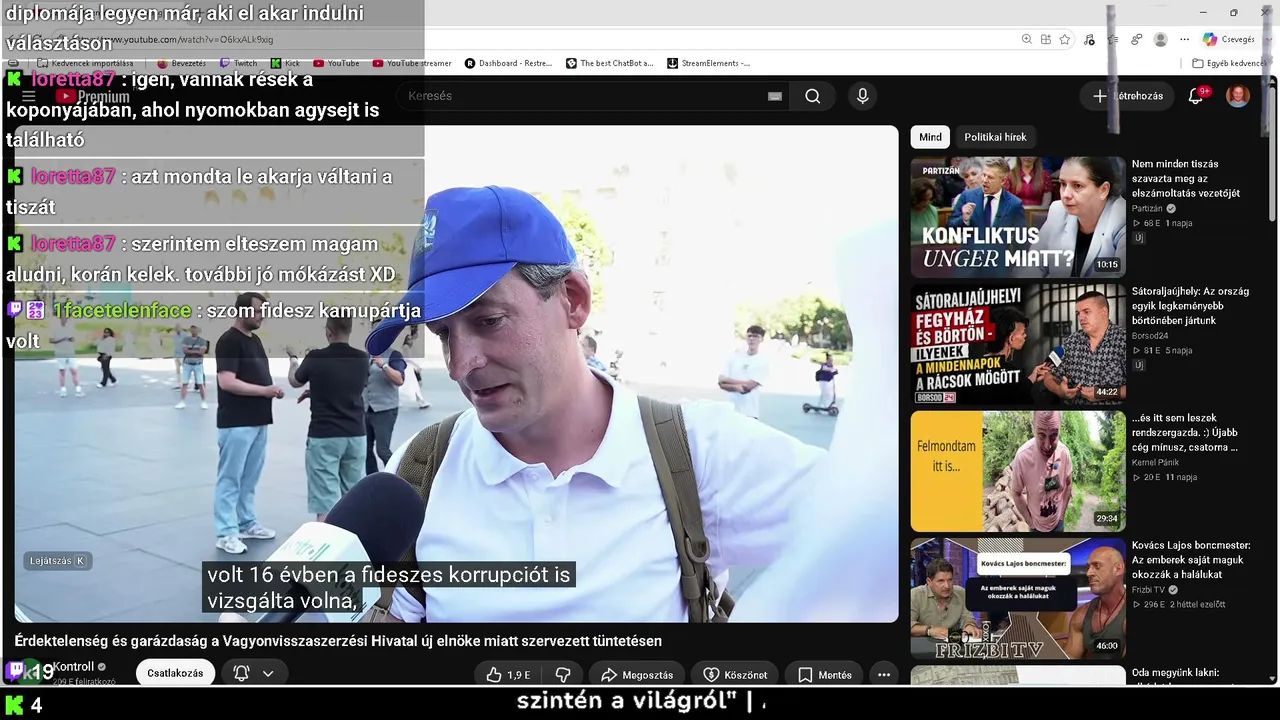This screenshot has height=720, width=1280.
Task: Open the account avatar menu
Action: click(1238, 96)
